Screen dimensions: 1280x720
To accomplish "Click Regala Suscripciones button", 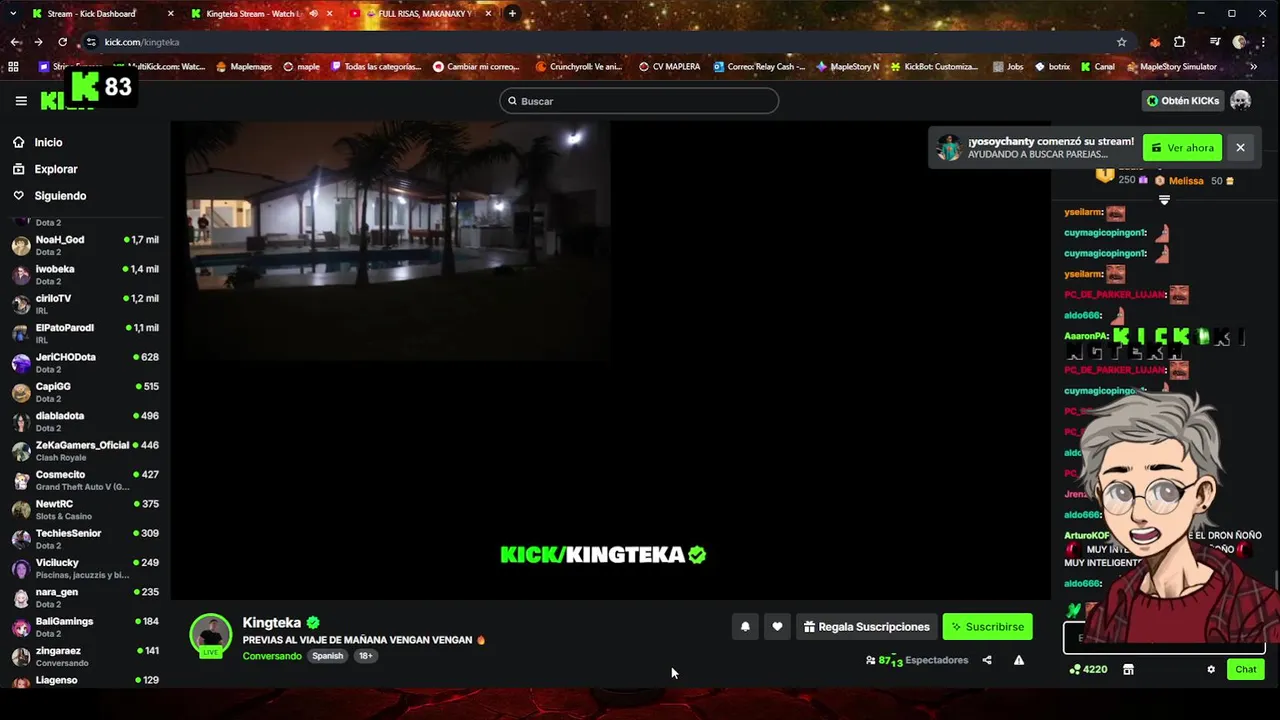I will [x=867, y=627].
